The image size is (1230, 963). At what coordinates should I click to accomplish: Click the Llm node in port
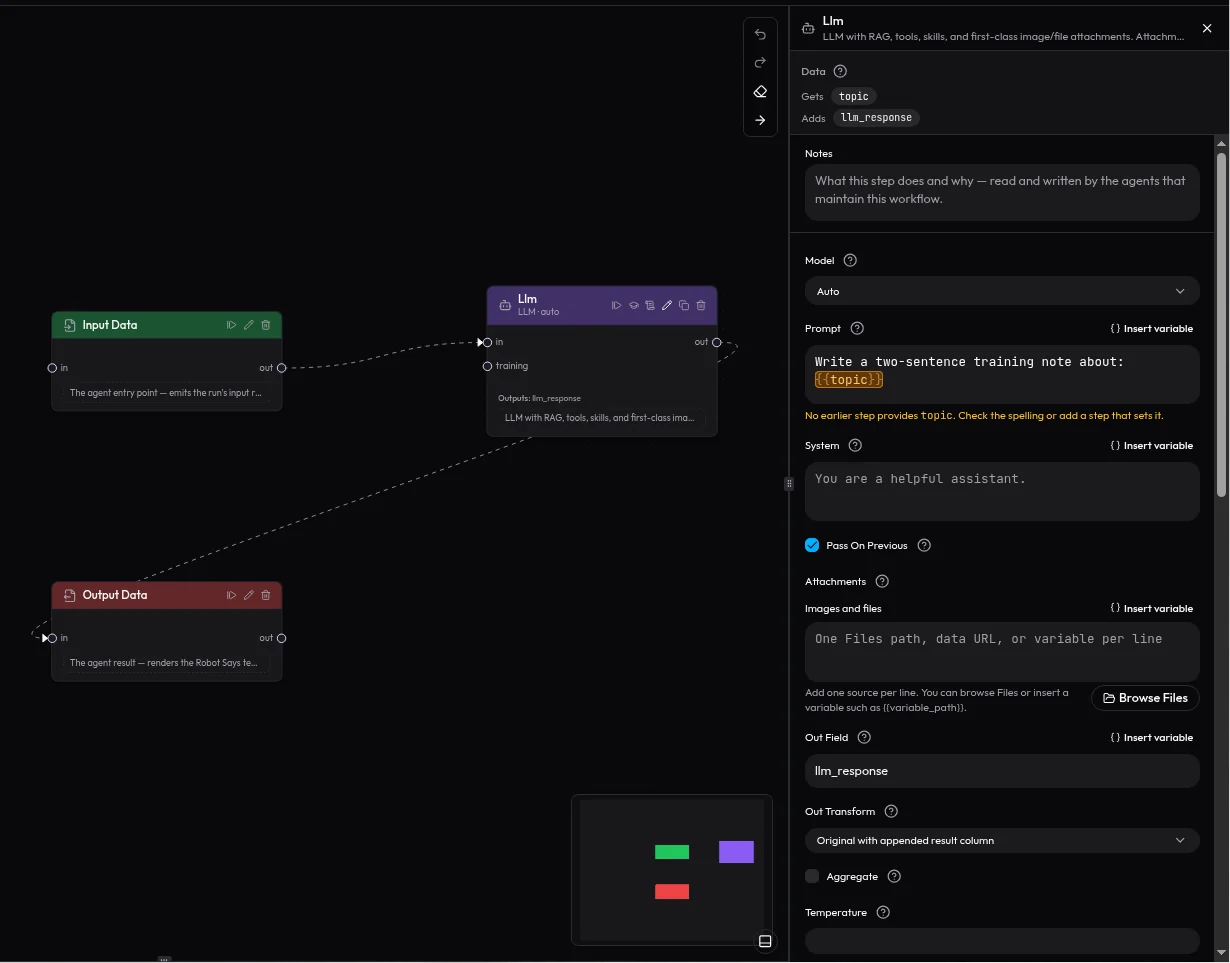[x=487, y=342]
